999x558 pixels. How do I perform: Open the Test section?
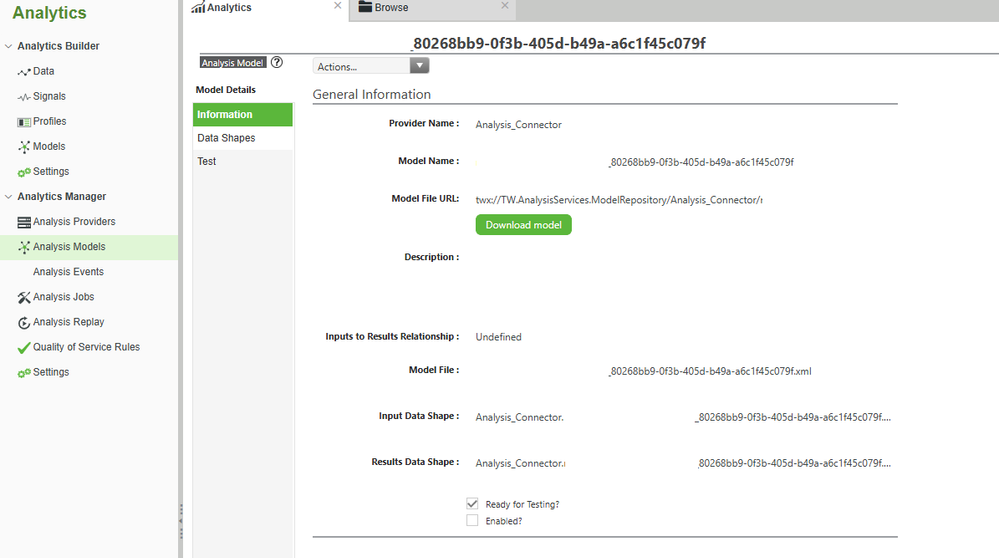tap(243, 162)
